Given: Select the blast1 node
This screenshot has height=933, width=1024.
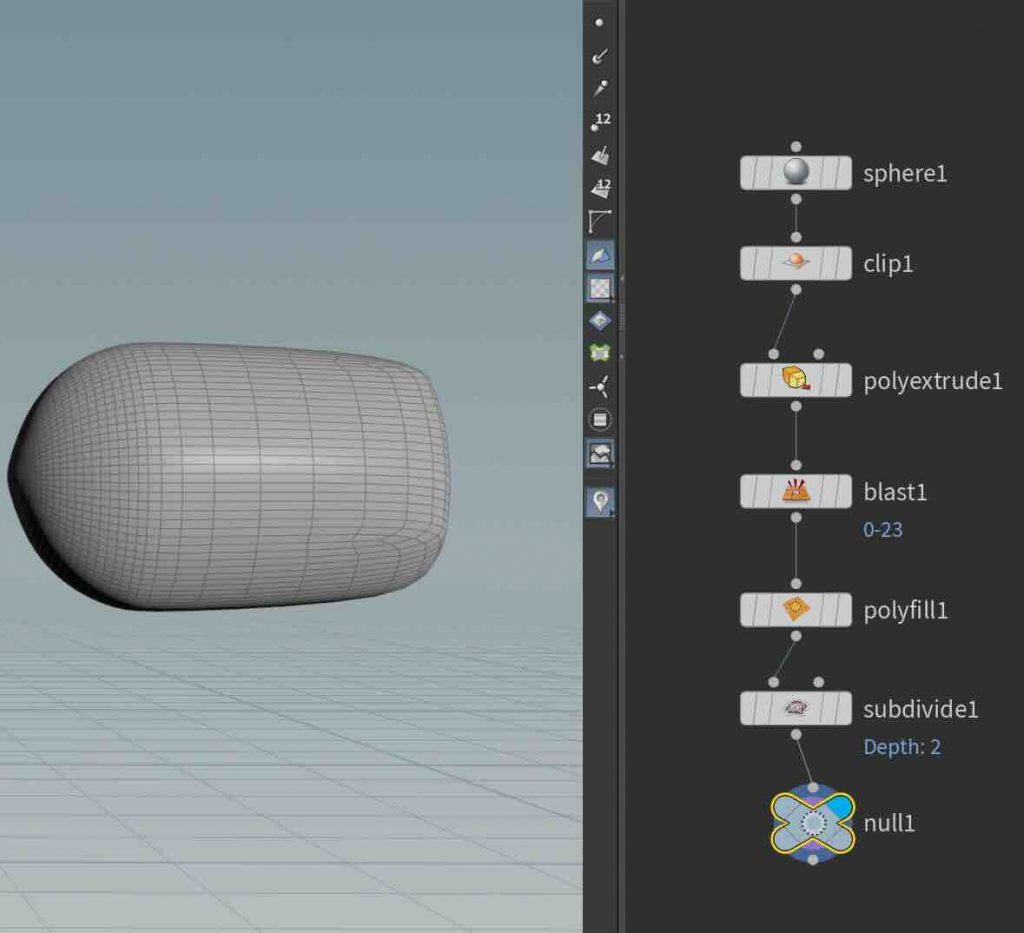Looking at the screenshot, I should pos(795,491).
